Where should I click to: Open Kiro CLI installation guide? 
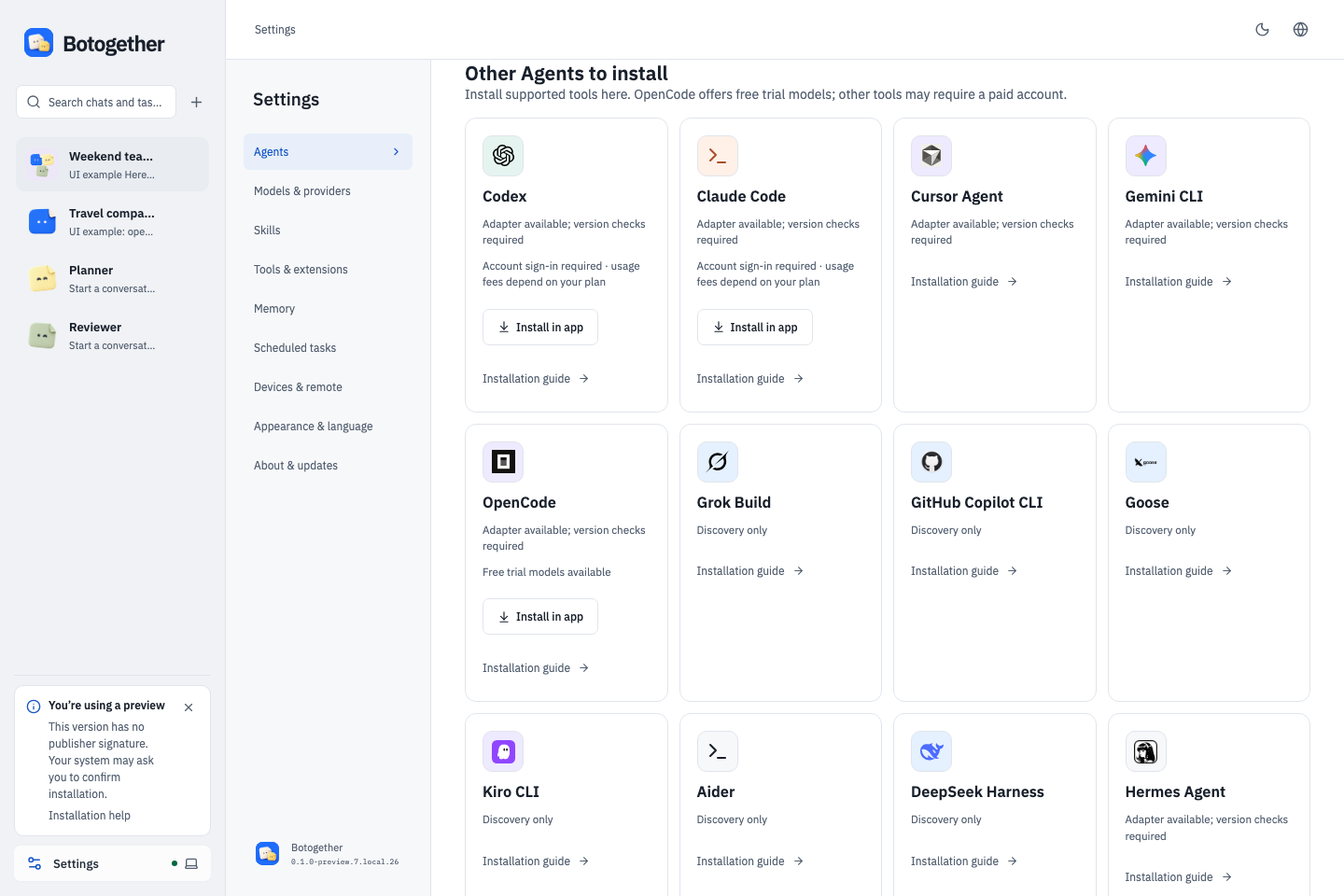[536, 861]
